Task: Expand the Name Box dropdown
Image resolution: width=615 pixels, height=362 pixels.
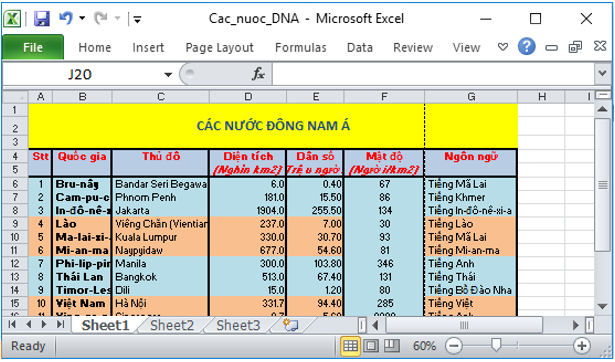Action: pyautogui.click(x=168, y=75)
